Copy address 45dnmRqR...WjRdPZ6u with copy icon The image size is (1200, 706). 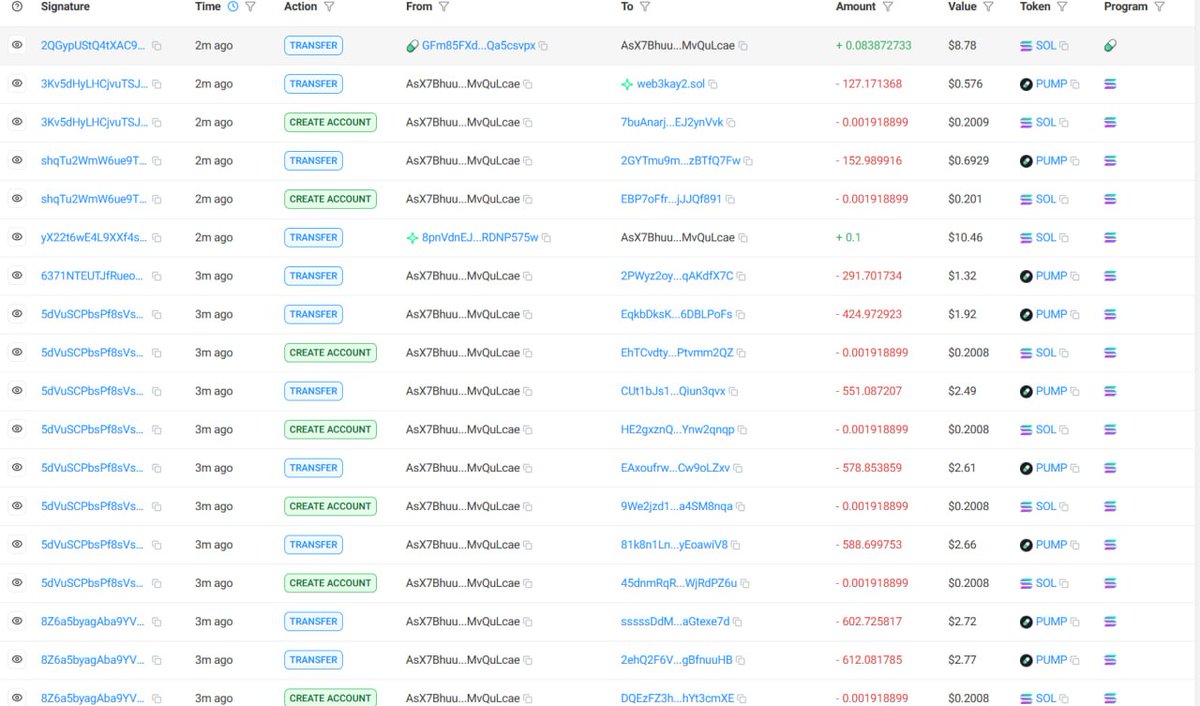[x=745, y=583]
